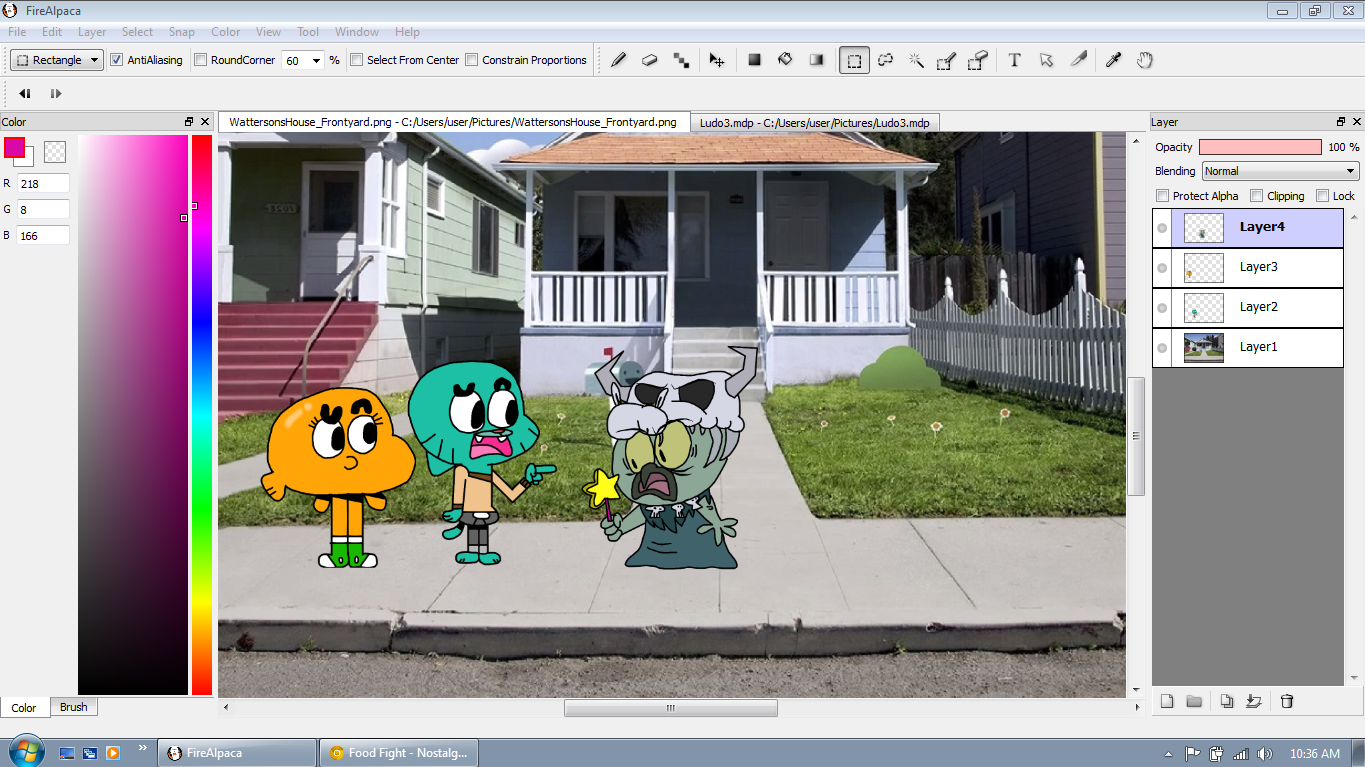Select the Select Eraser tool
The width and height of the screenshot is (1365, 767).
[978, 60]
